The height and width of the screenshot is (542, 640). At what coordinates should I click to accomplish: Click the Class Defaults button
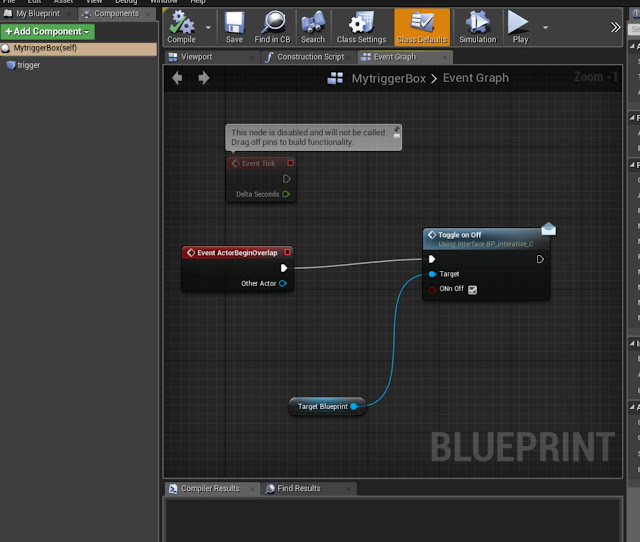coord(422,27)
